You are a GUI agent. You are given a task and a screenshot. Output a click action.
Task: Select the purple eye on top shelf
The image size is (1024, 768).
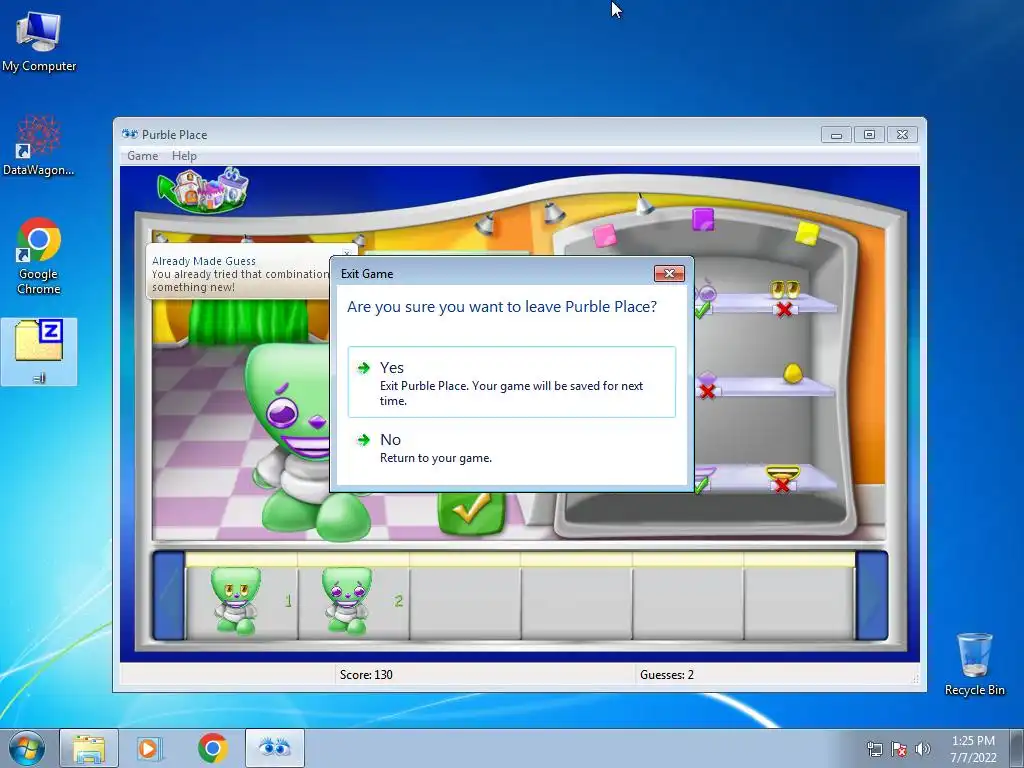pos(707,291)
